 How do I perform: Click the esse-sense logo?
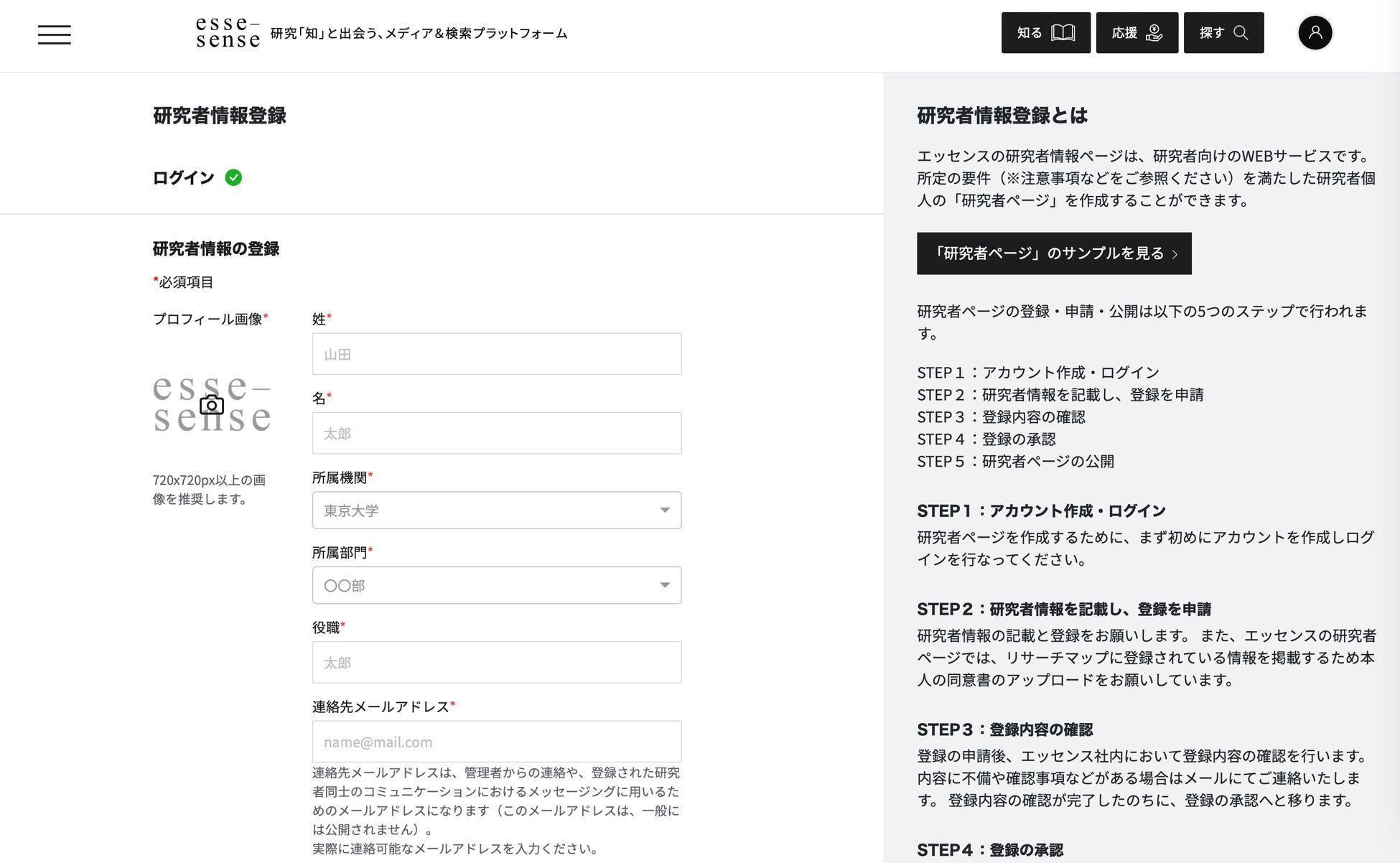pyautogui.click(x=228, y=33)
